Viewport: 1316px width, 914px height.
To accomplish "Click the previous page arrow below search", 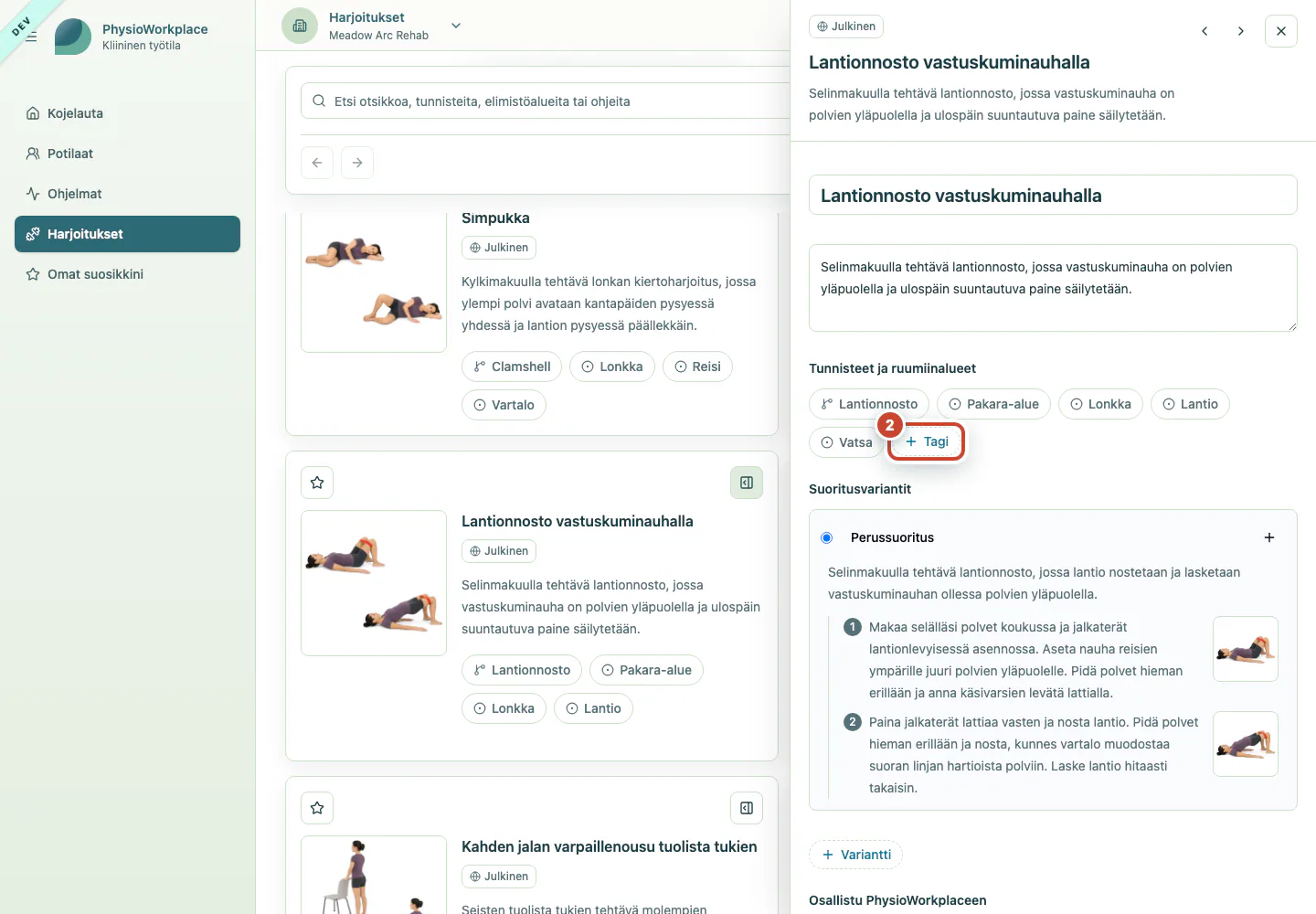I will pyautogui.click(x=317, y=163).
